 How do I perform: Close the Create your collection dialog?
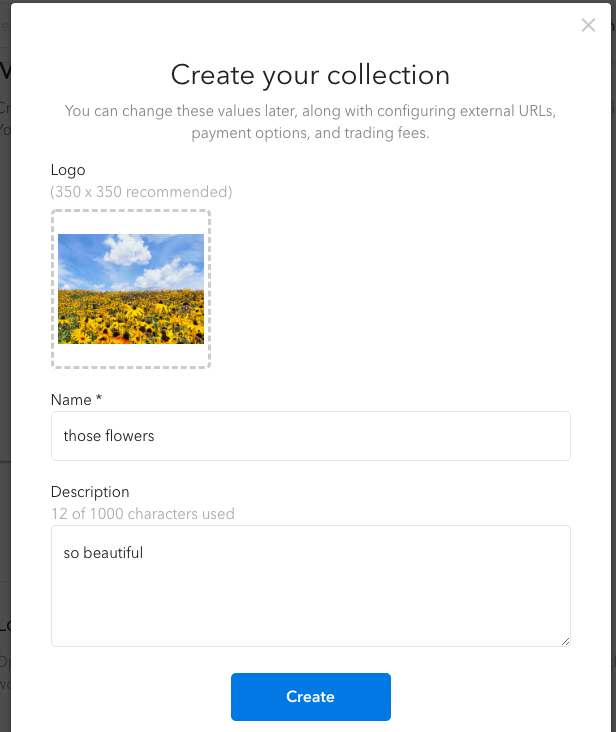(588, 25)
